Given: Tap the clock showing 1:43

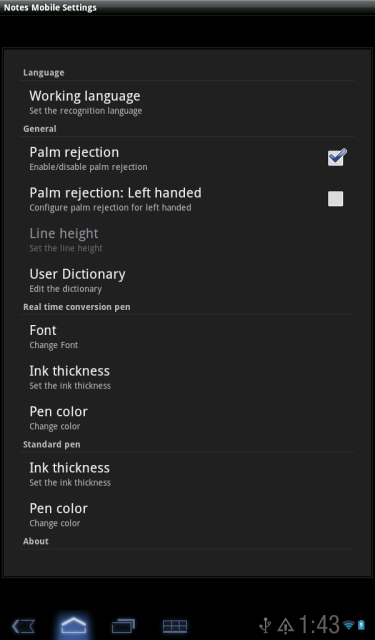Looking at the screenshot, I should point(319,624).
